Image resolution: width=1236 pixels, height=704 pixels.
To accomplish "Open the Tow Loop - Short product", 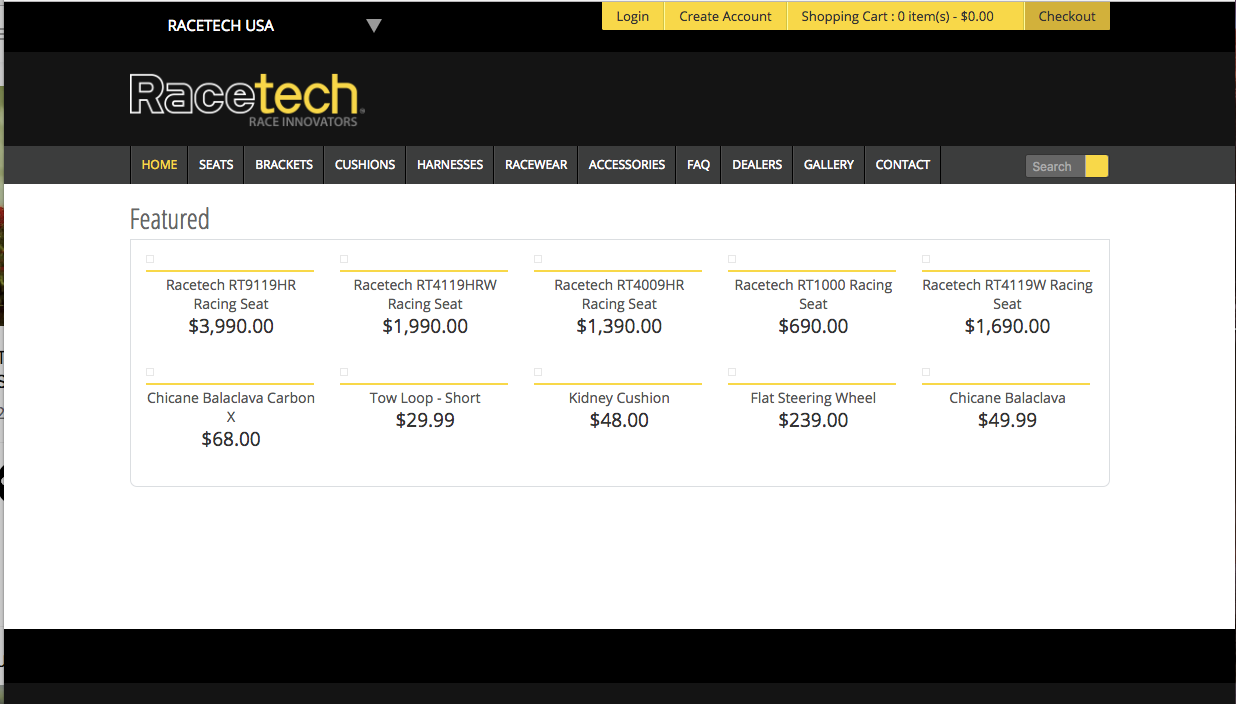I will (425, 398).
